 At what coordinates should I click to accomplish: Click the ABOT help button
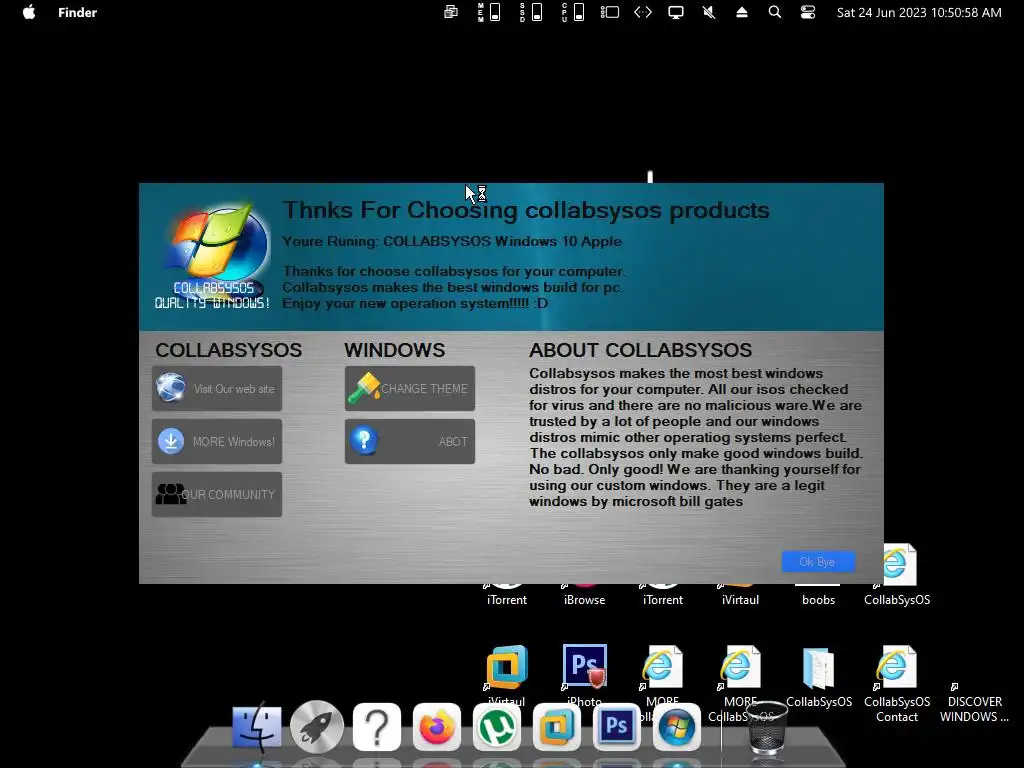pos(409,441)
